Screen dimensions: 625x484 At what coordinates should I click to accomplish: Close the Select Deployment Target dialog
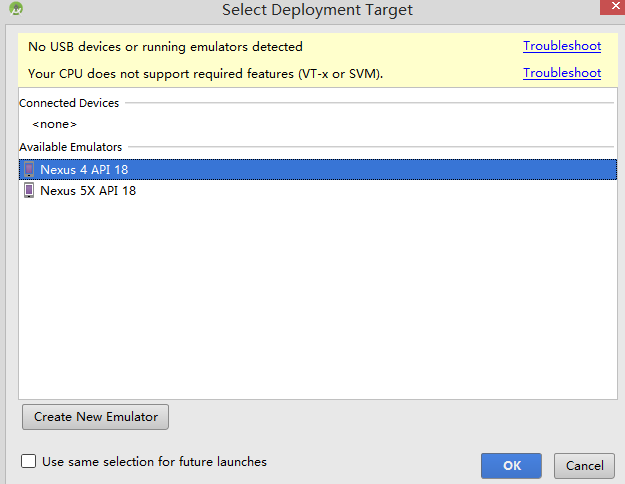(614, 7)
